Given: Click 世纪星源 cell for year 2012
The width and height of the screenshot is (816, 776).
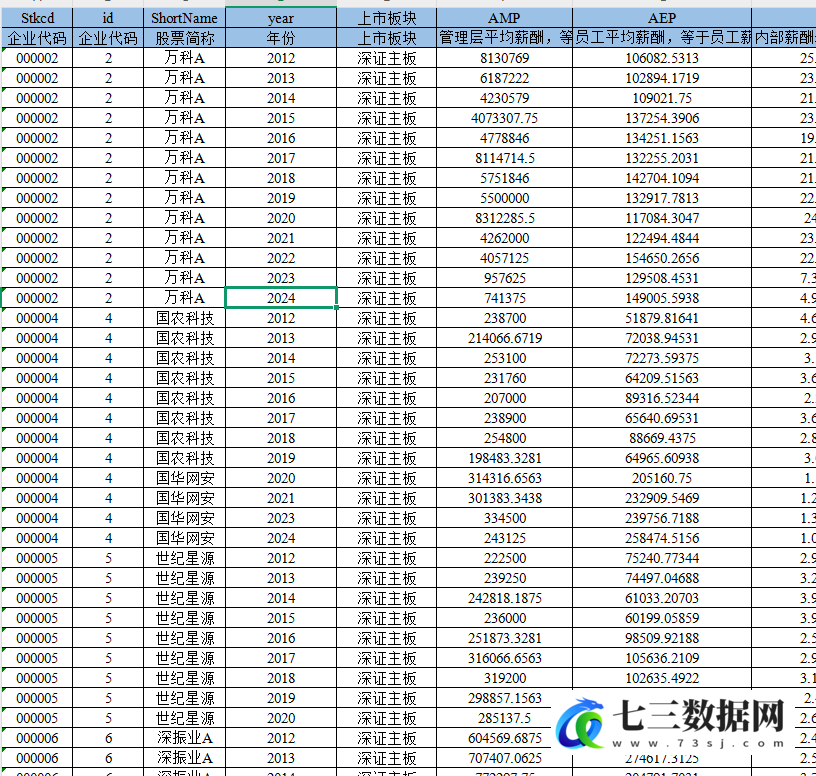Looking at the screenshot, I should click(x=184, y=558).
